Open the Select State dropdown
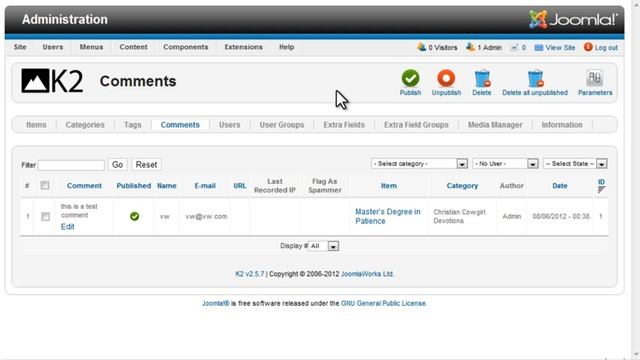The height and width of the screenshot is (360, 640). point(575,164)
